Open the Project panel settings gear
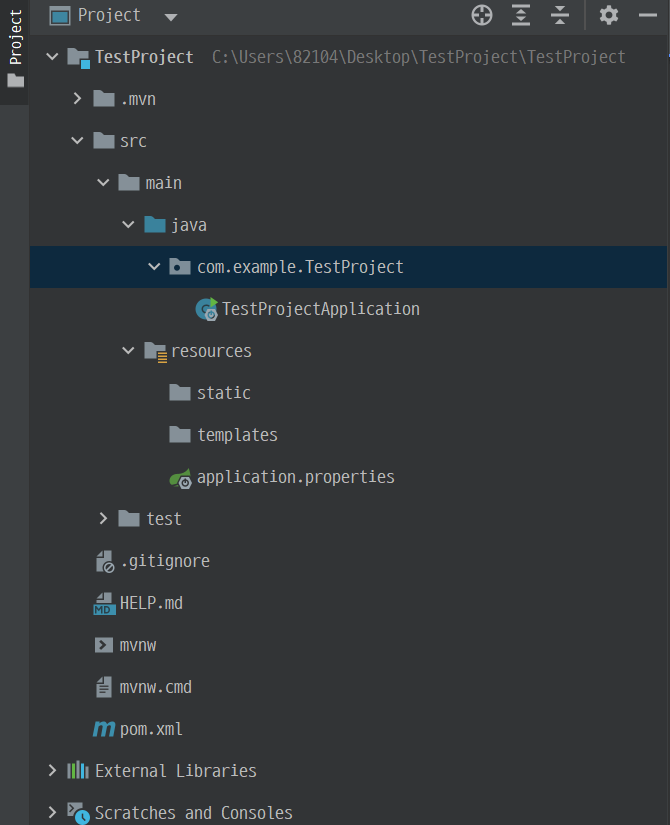670x825 pixels. [608, 15]
